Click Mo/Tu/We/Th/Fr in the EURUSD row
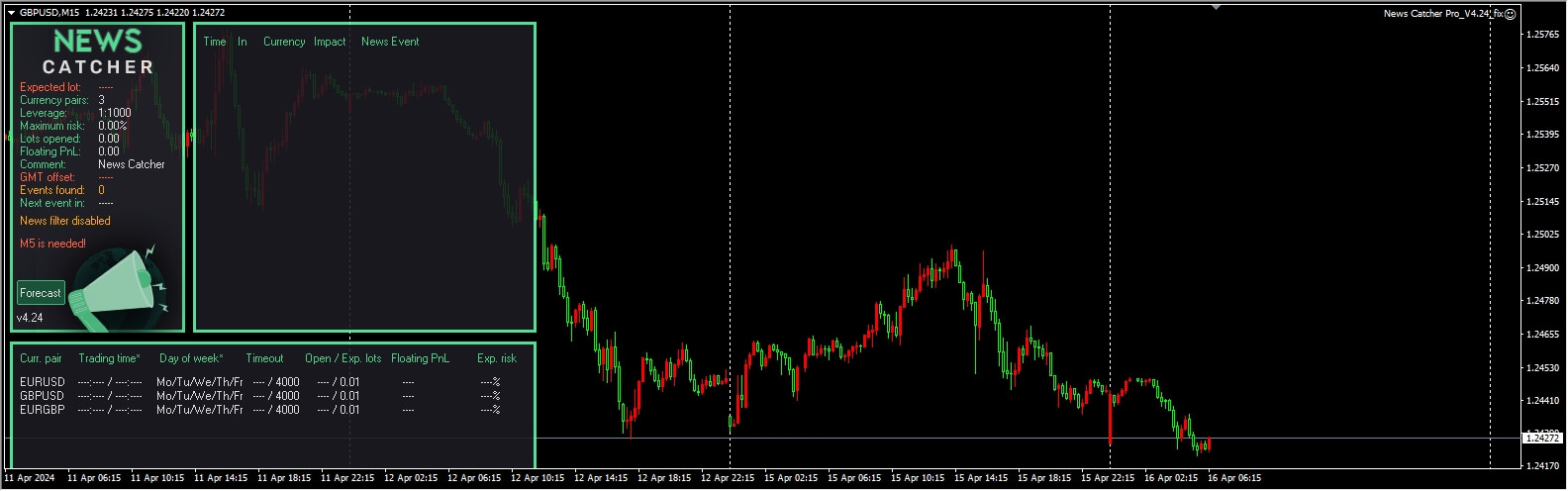The height and width of the screenshot is (491, 1568). [199, 382]
